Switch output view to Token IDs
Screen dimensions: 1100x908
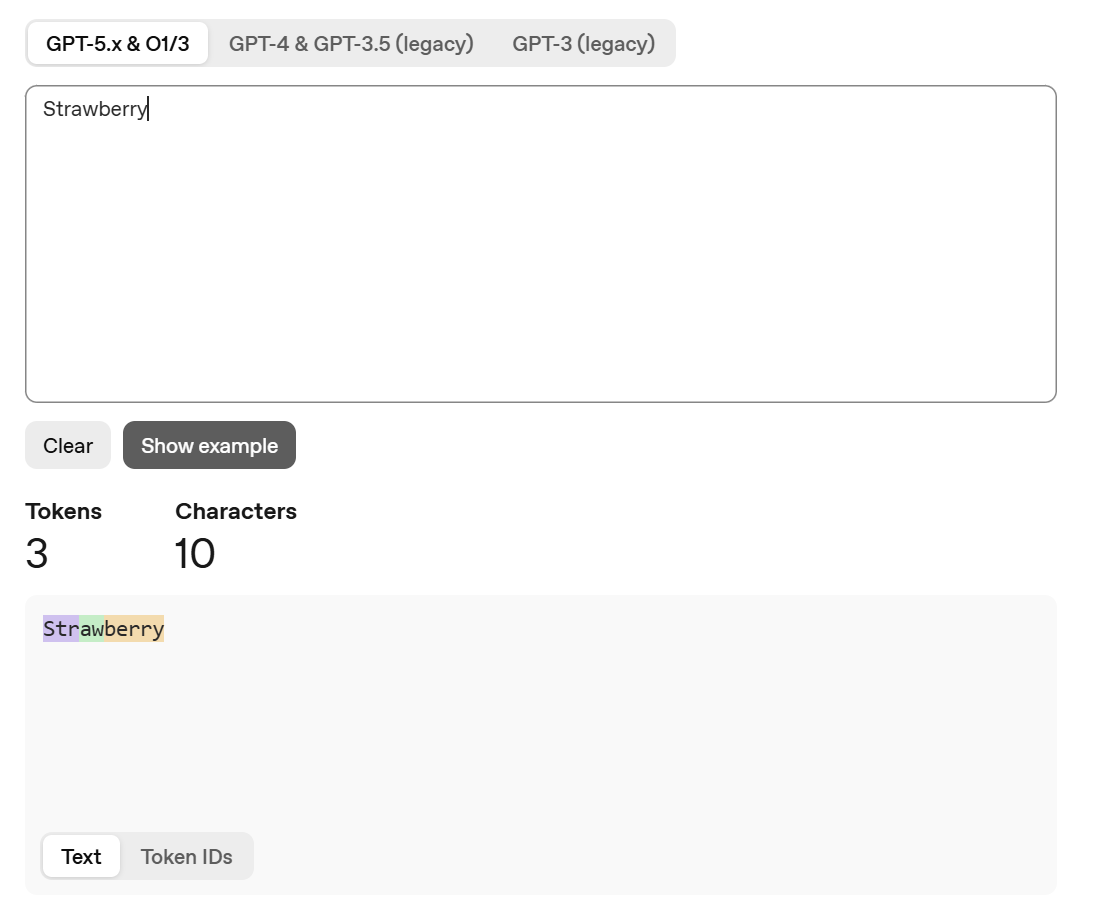(187, 856)
